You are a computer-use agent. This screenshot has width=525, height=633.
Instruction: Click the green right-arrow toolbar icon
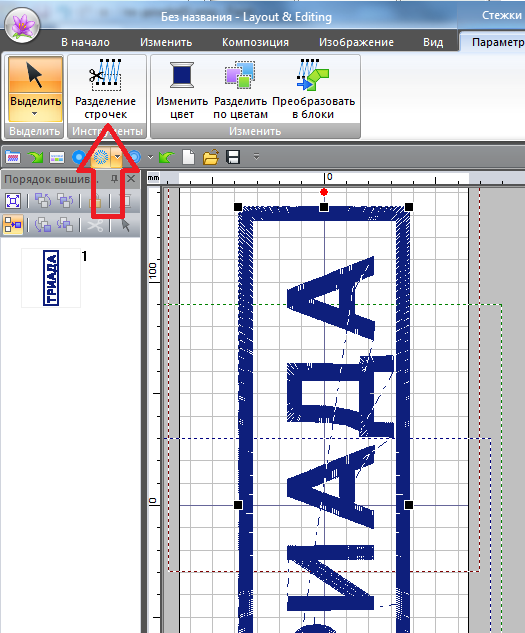[36, 157]
